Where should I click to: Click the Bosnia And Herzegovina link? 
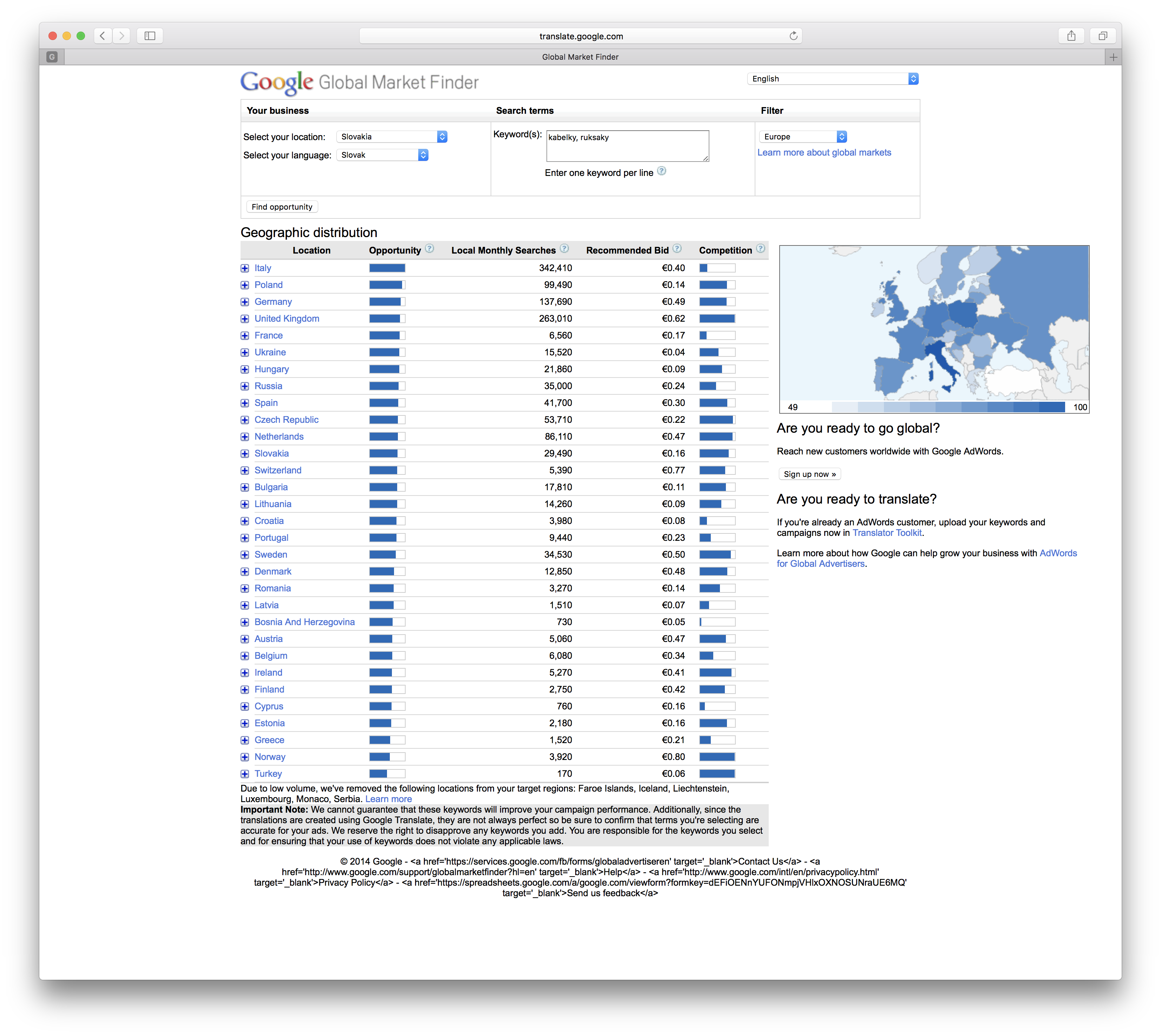click(x=304, y=622)
